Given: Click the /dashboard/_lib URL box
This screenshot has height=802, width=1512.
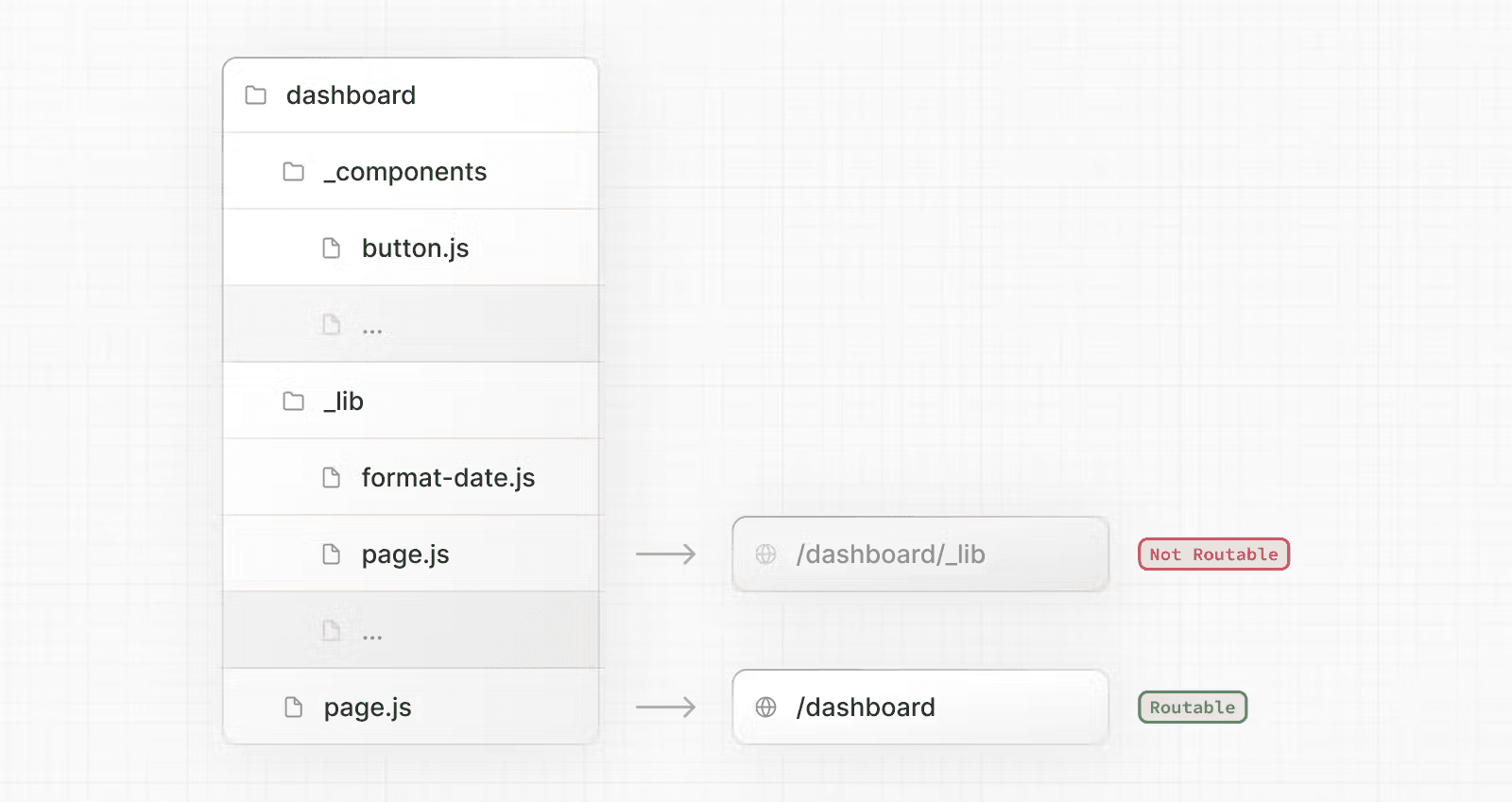Looking at the screenshot, I should pos(919,555).
